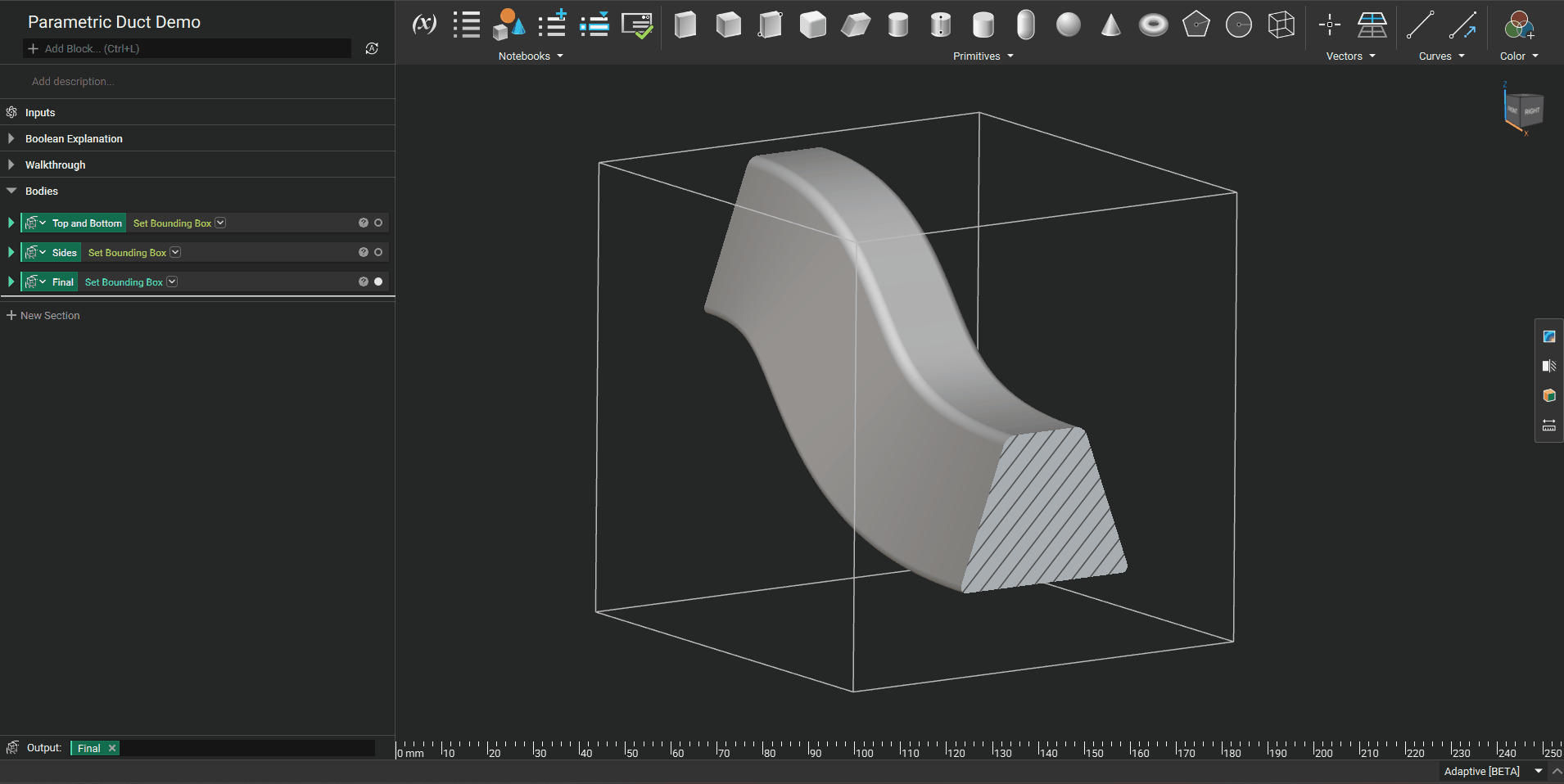Click the refresh icon beside Add Block
The image size is (1564, 784).
tap(372, 48)
